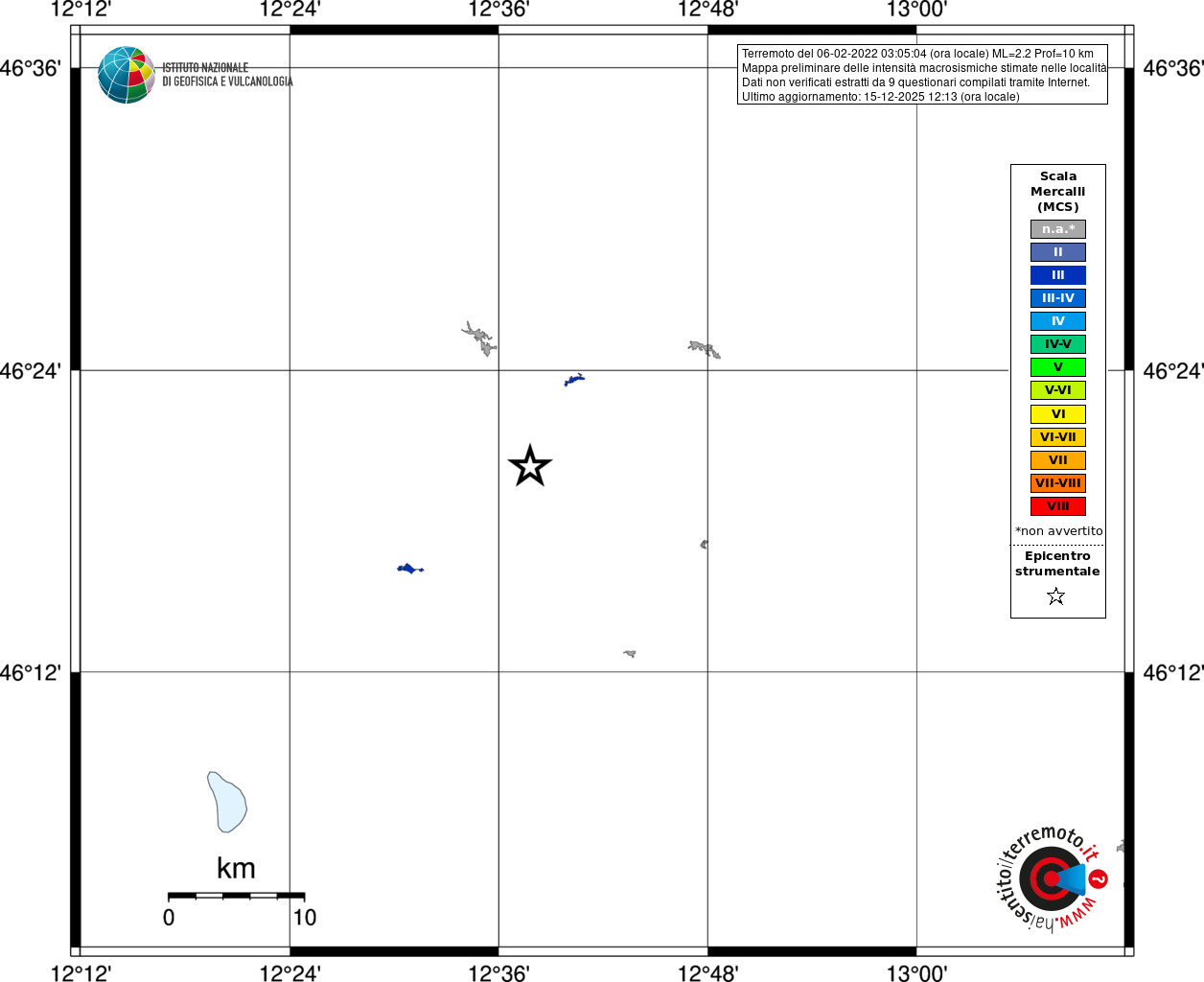Viewport: 1204px width, 982px height.
Task: Click the top 13°00' longitude label
Action: pos(916,10)
